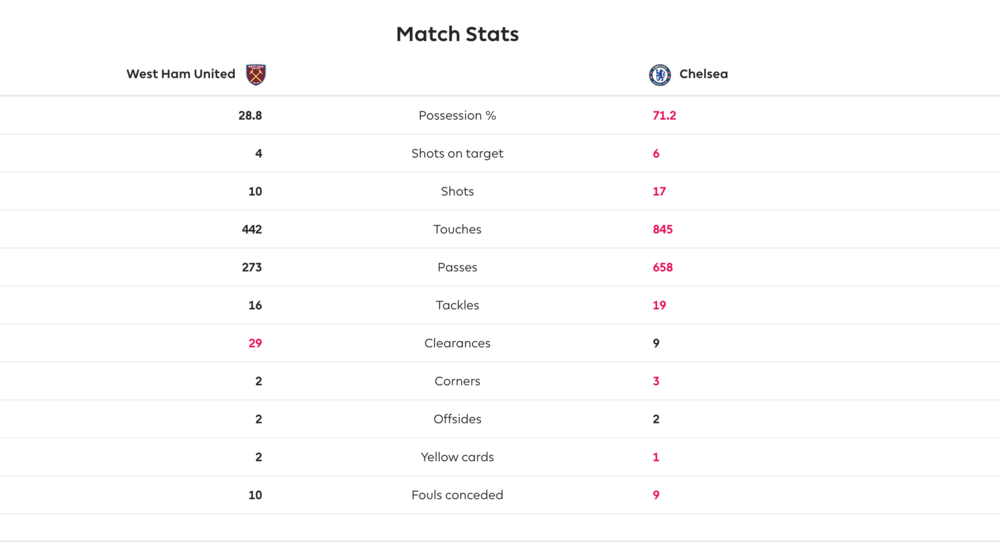
Task: Select the Tackles stat label
Action: [457, 305]
